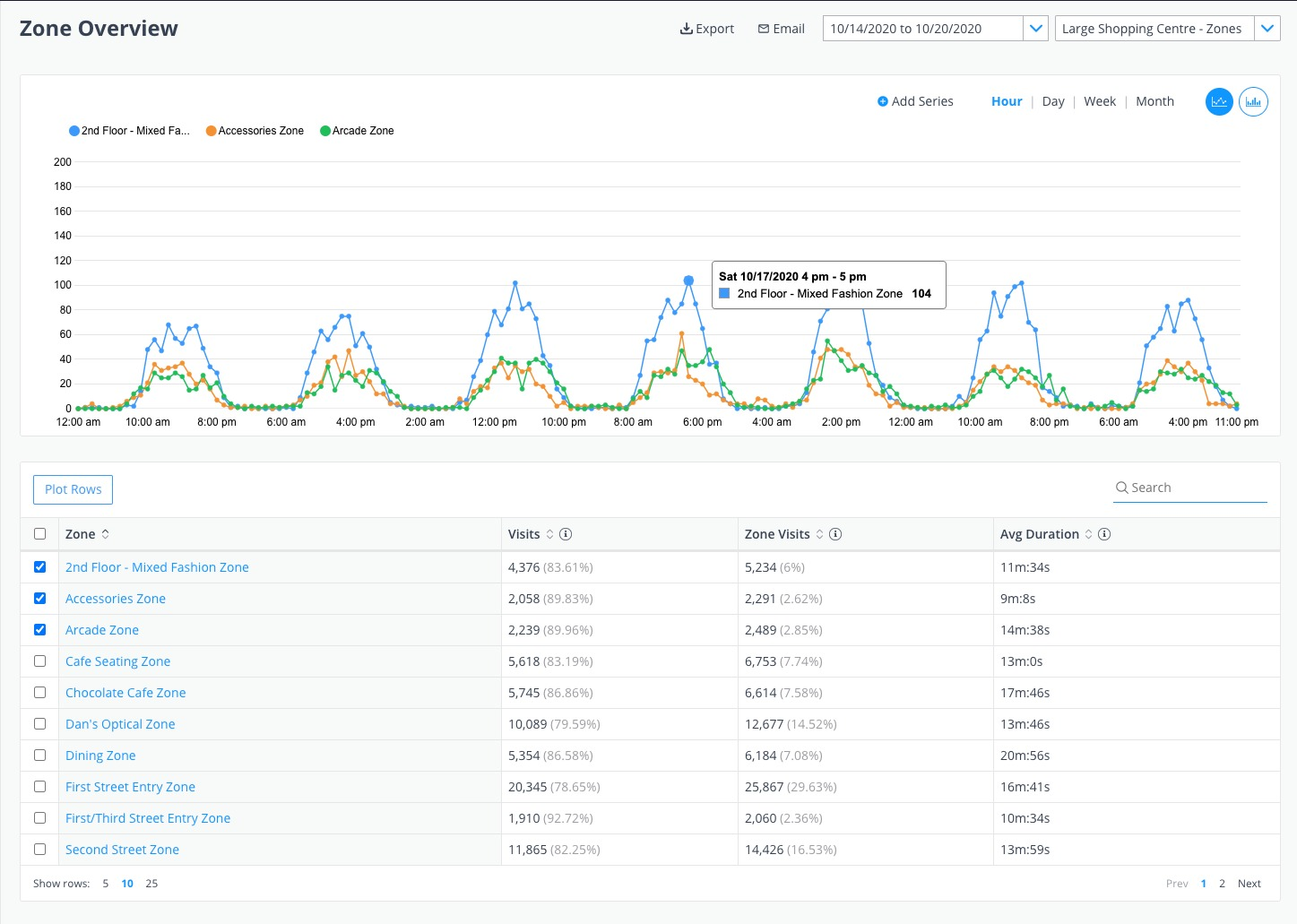Screen dimensions: 1297x924
Task: Uncheck the Accessories Zone row
Action: [x=39, y=598]
